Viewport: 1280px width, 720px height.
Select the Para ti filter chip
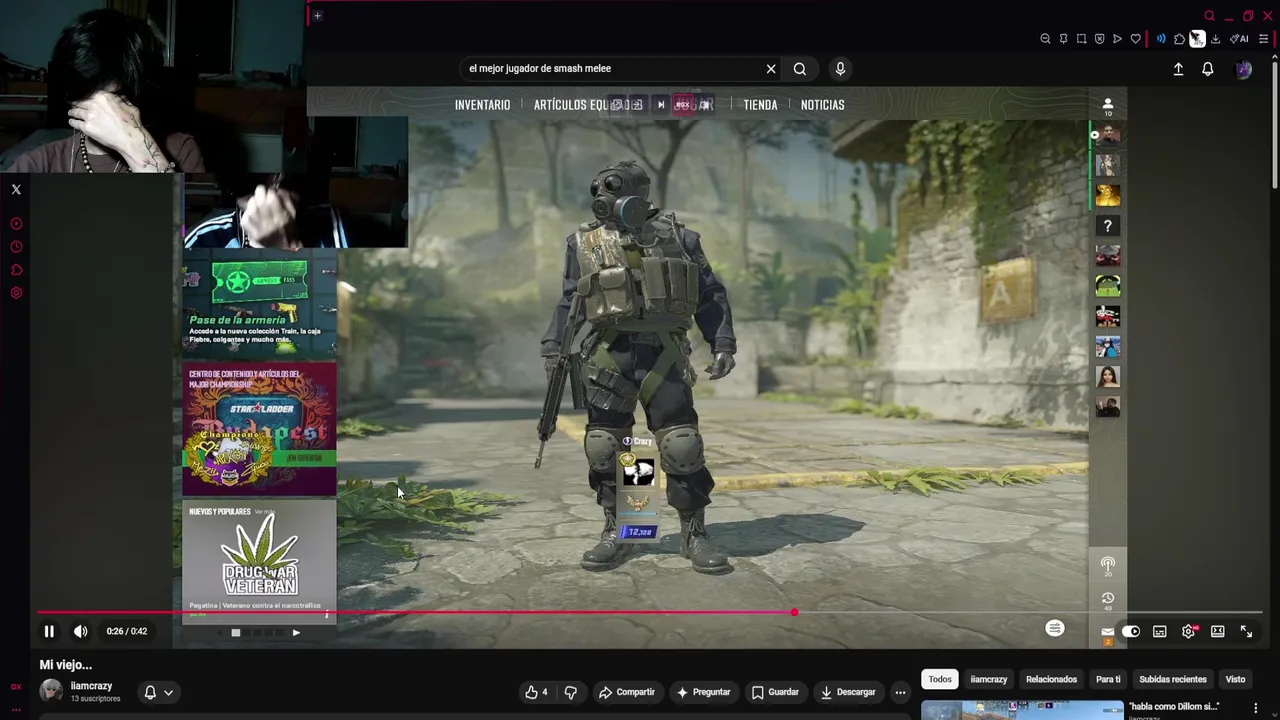click(1108, 679)
